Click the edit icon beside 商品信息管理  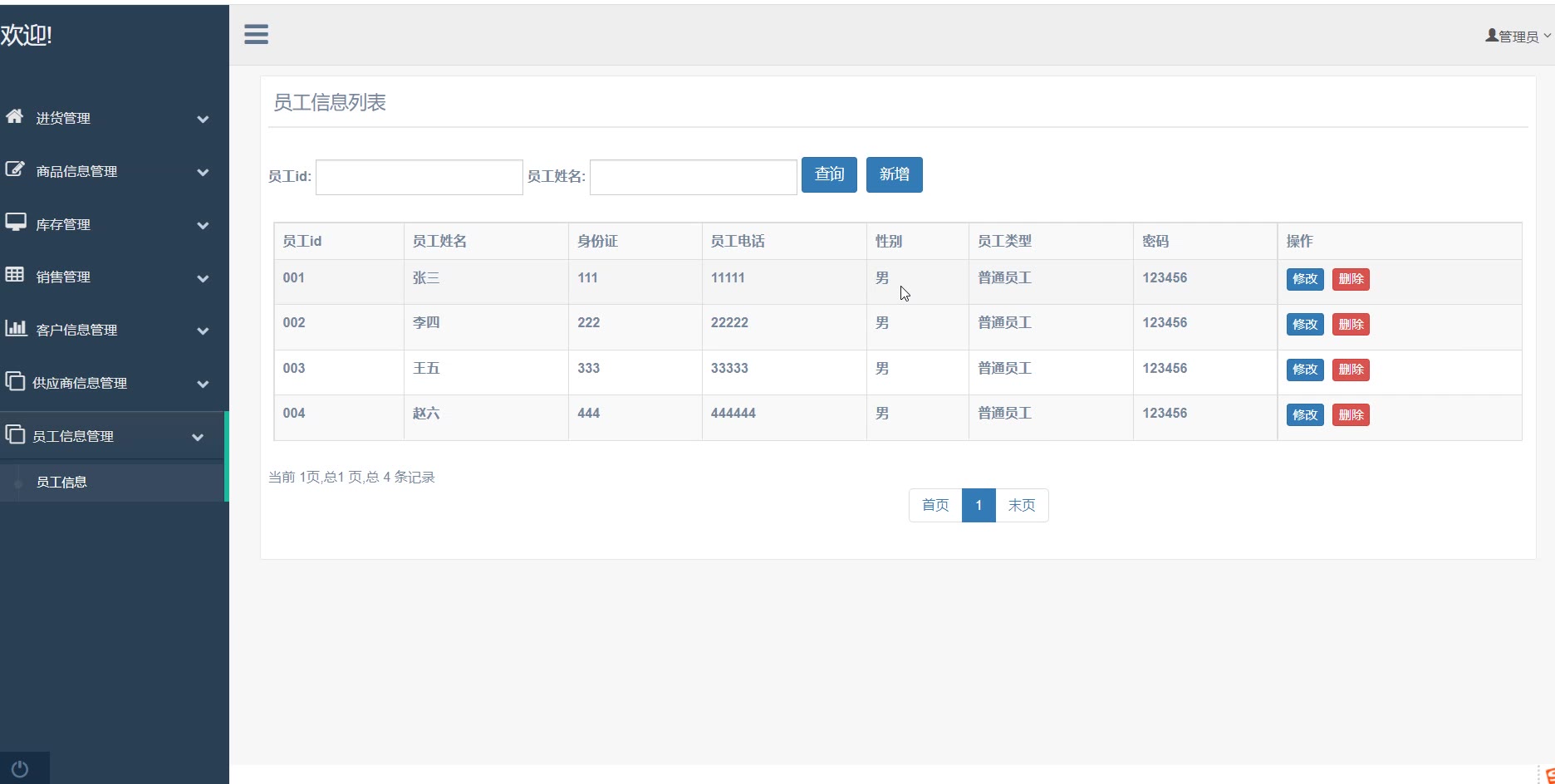click(15, 169)
